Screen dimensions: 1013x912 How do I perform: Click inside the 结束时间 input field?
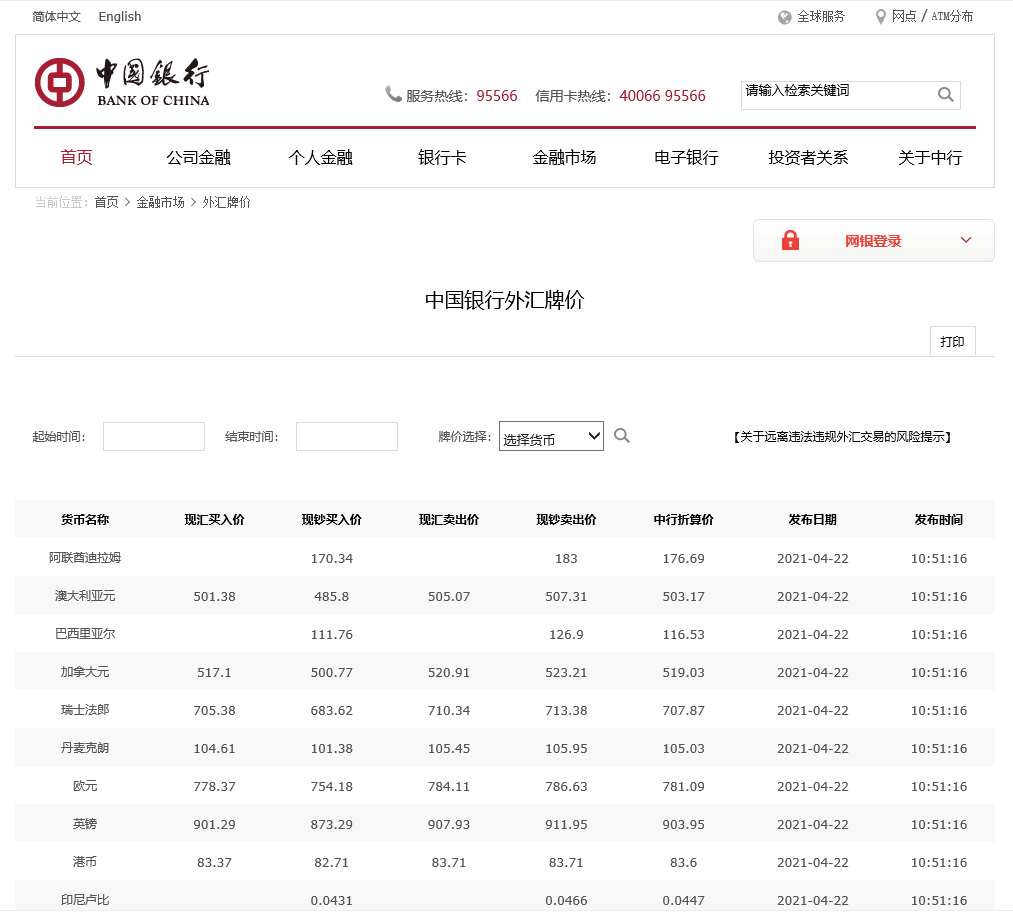click(x=346, y=436)
